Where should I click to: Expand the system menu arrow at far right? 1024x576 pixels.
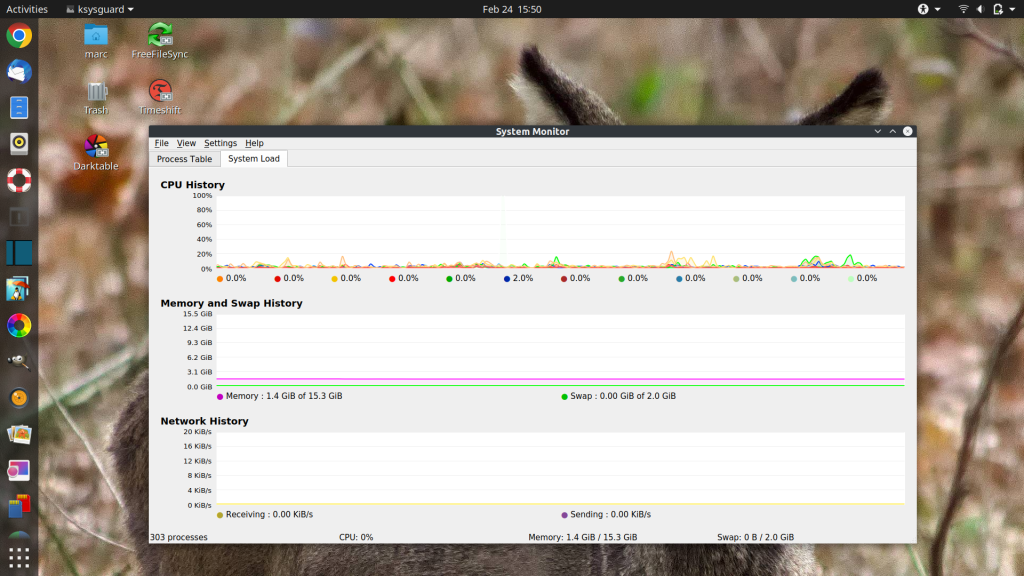tap(1013, 9)
